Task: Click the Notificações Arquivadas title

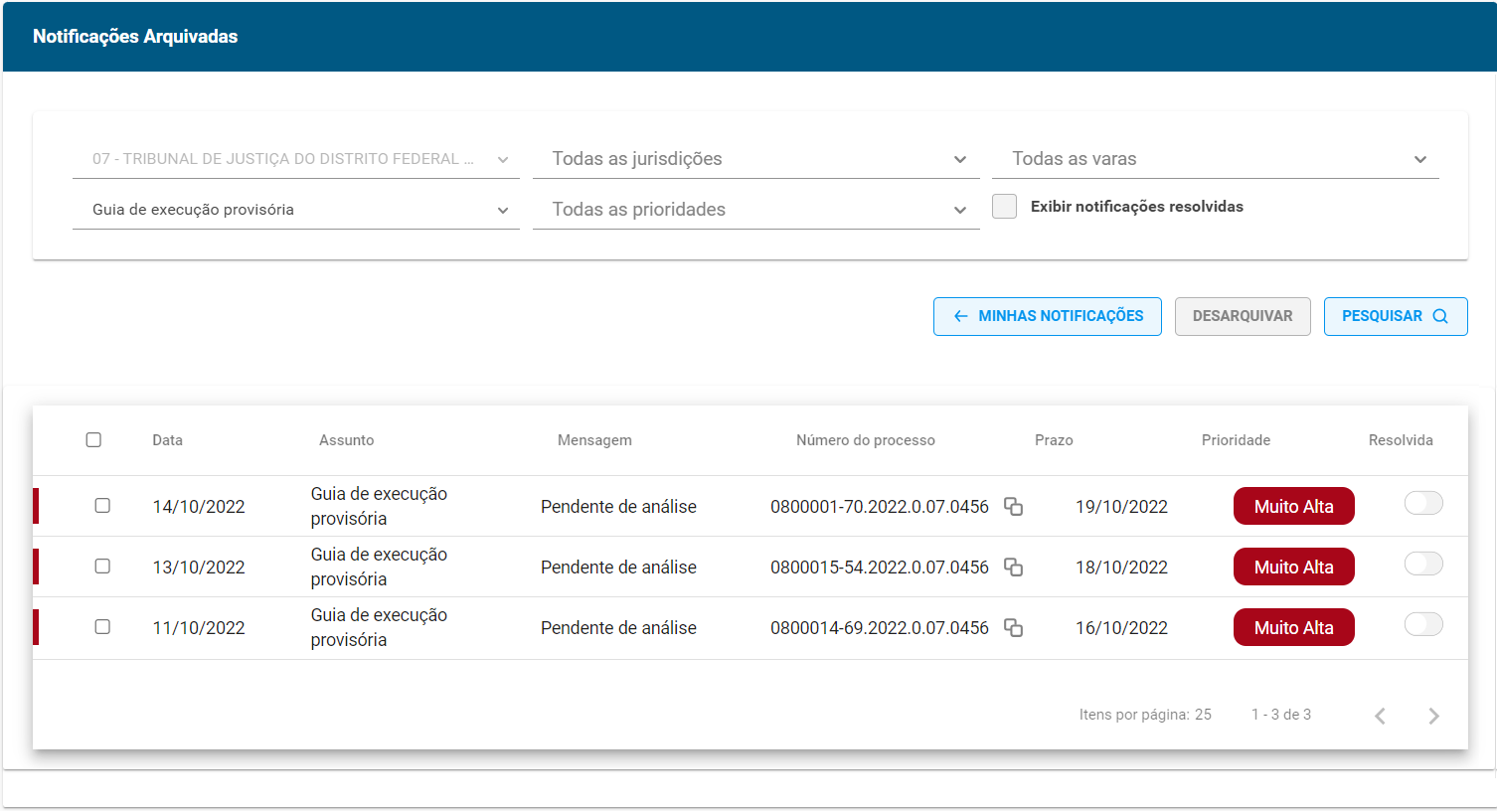Action: point(135,37)
